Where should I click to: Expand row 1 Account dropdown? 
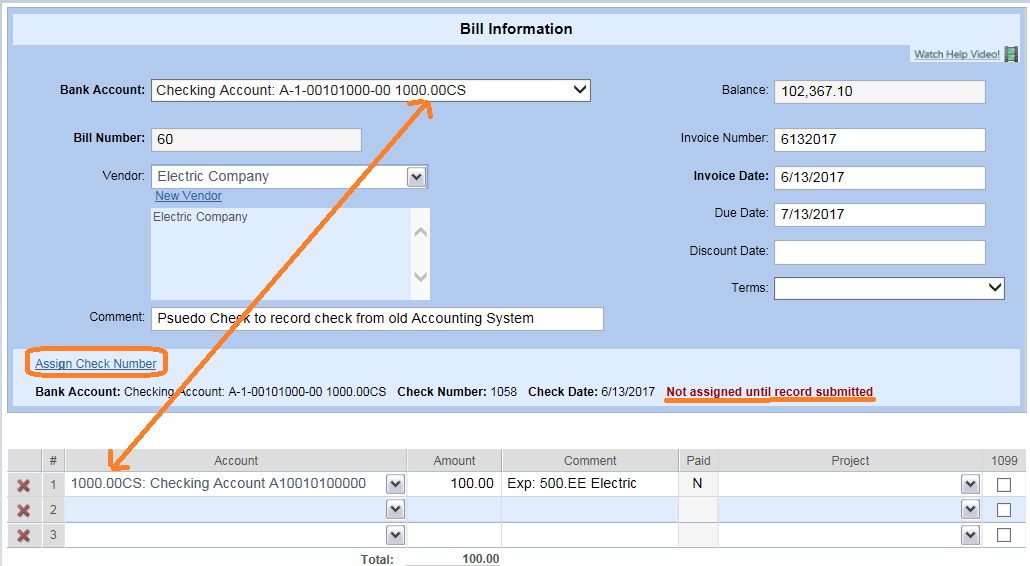395,484
